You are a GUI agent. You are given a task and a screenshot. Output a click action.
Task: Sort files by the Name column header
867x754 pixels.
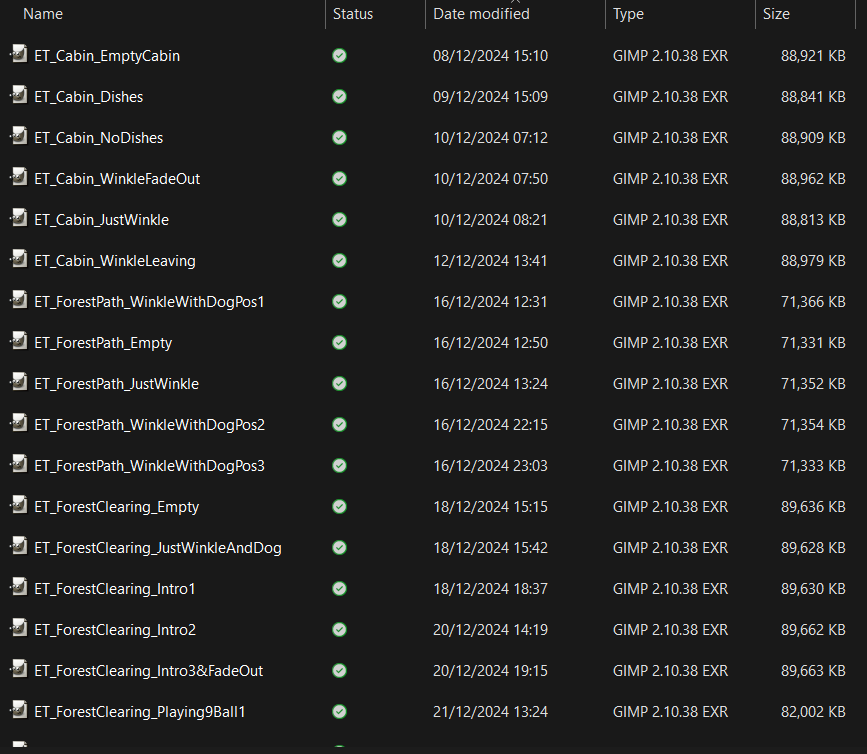coord(43,14)
